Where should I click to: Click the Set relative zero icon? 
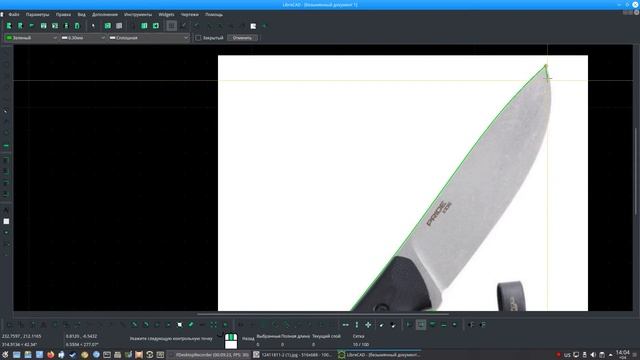(381, 324)
